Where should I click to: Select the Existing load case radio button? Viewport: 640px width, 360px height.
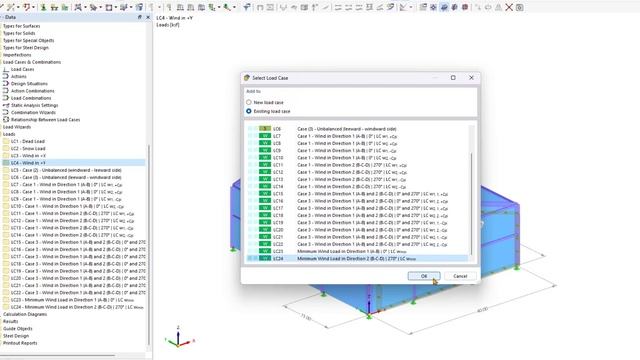coord(249,111)
